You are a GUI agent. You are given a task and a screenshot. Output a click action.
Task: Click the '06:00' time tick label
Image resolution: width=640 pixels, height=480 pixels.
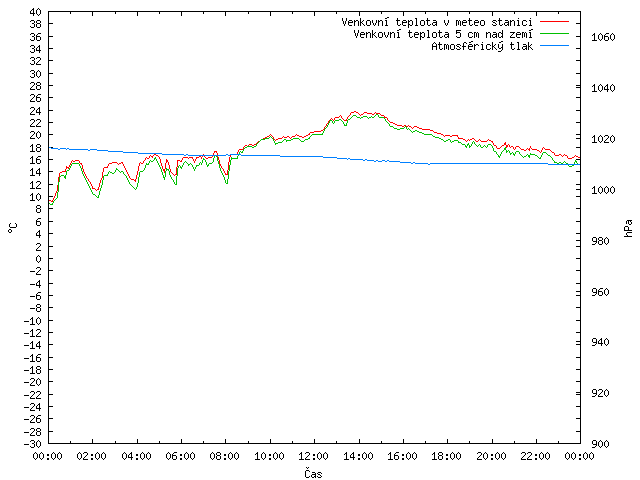click(180, 456)
